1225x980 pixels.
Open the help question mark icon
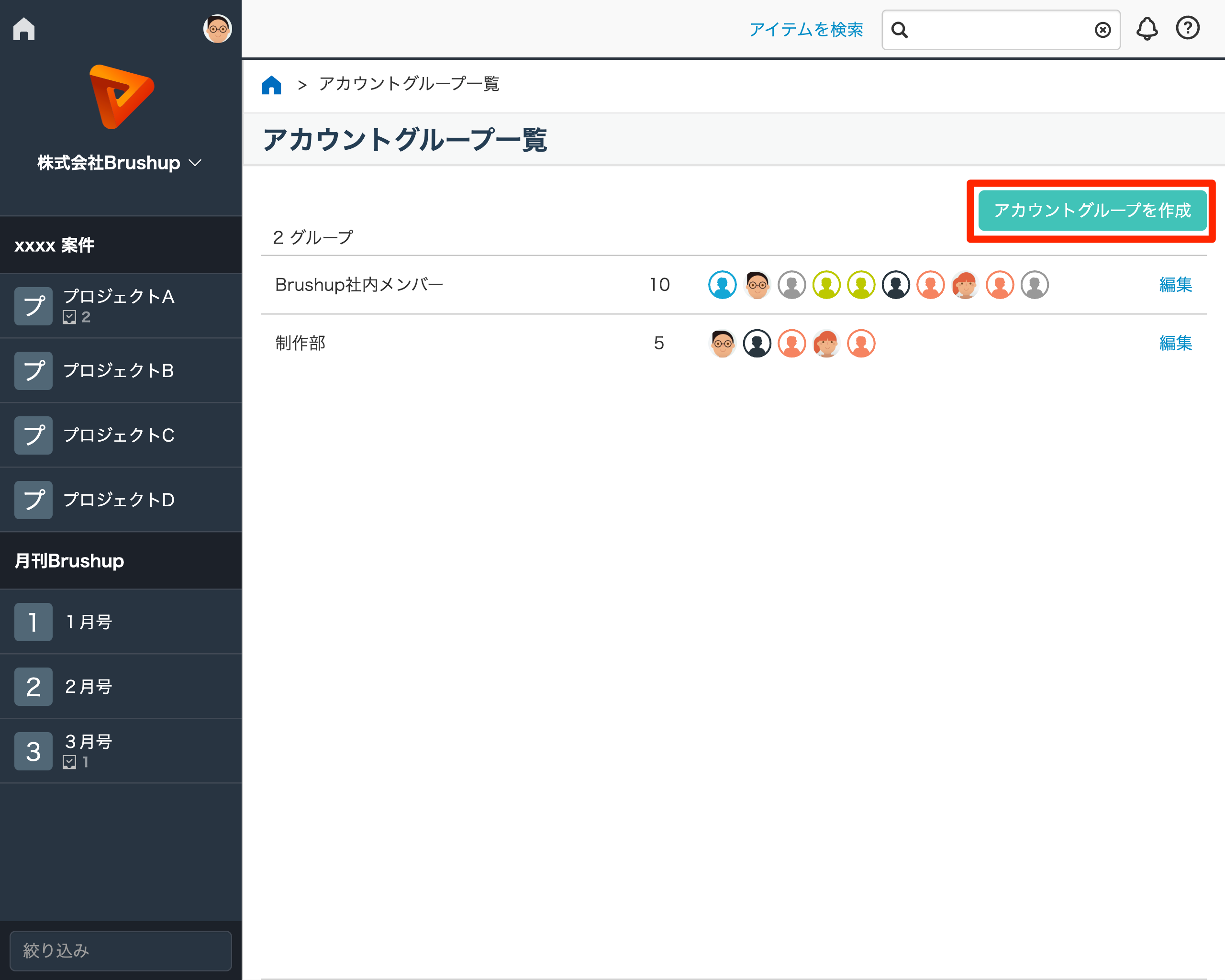tap(1188, 28)
